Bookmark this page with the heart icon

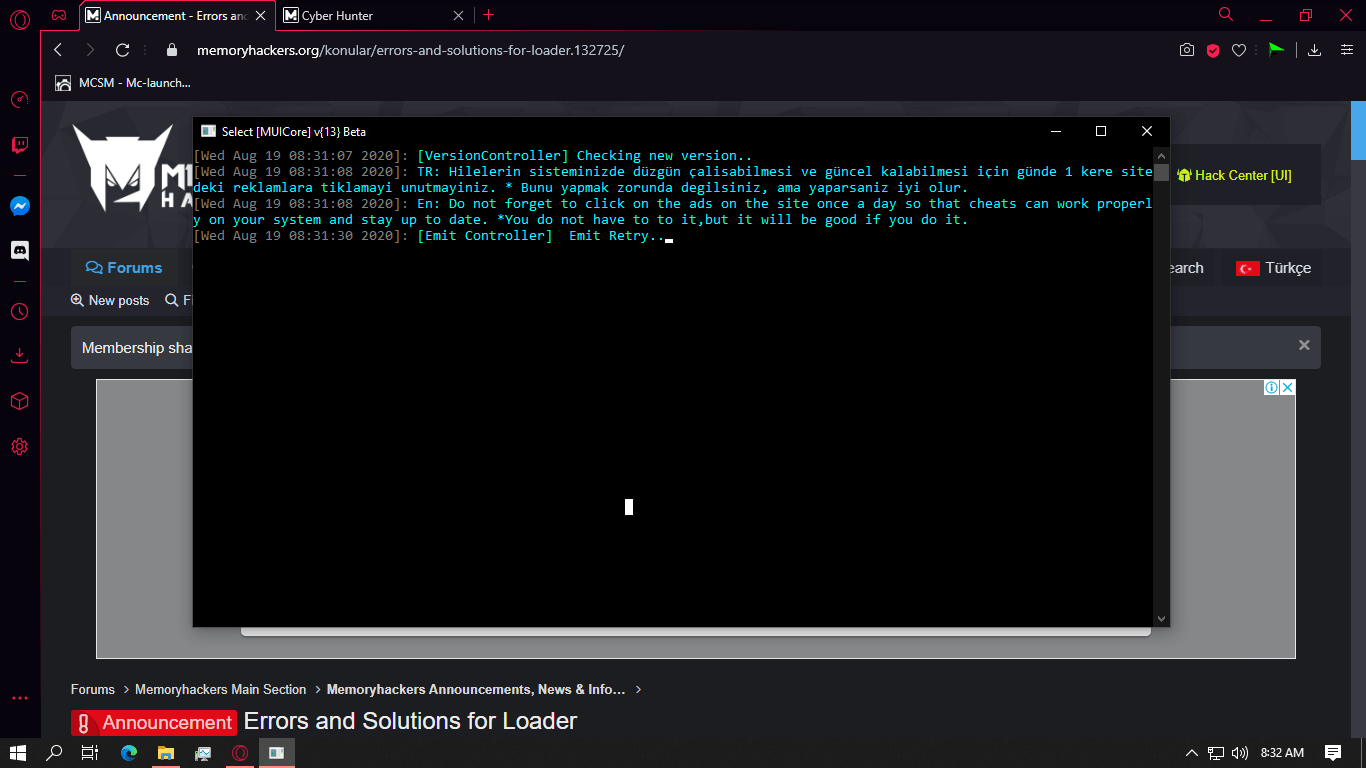1239,50
